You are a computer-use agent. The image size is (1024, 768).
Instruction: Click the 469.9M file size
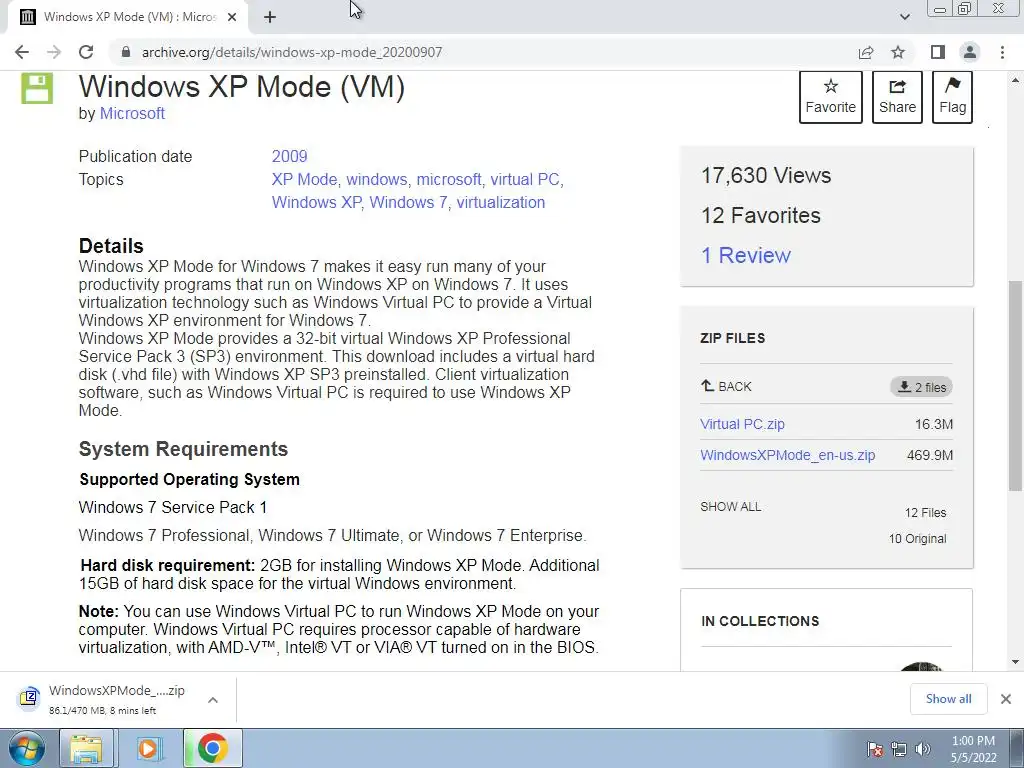930,456
